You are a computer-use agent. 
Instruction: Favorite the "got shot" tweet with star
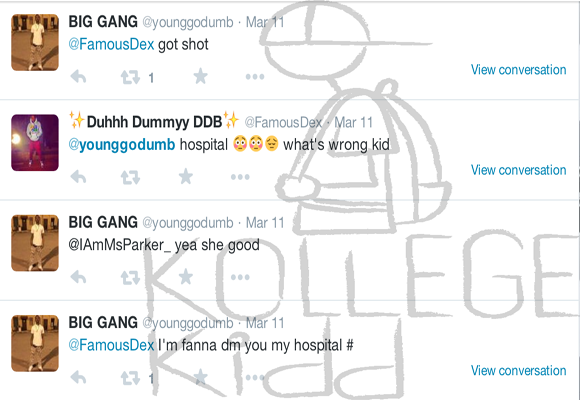pos(200,76)
